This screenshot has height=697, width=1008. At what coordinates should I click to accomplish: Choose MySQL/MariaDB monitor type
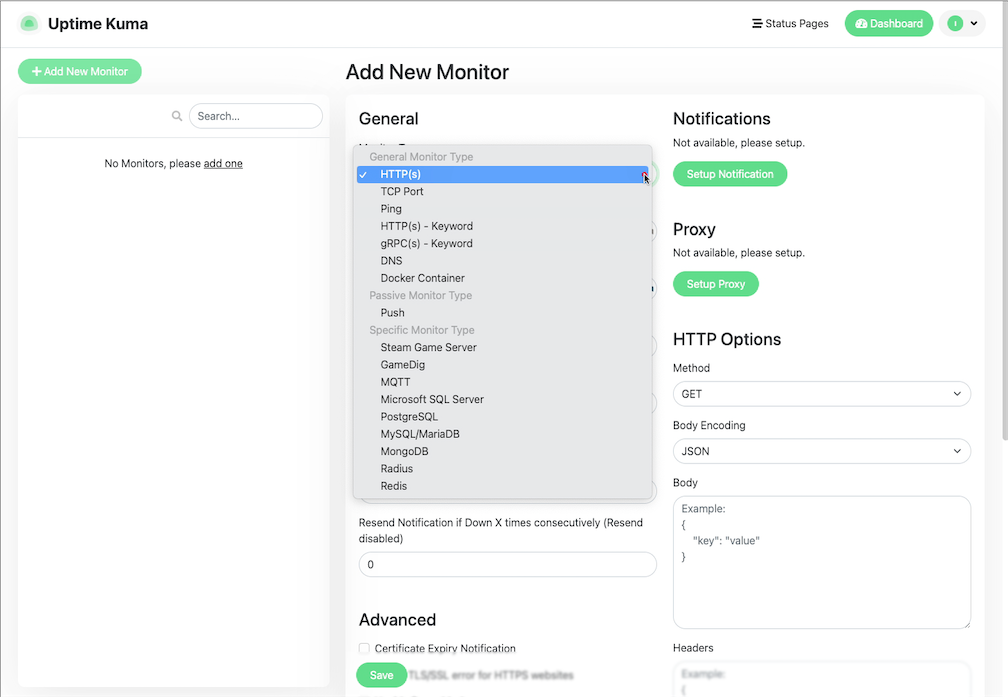pyautogui.click(x=503, y=435)
